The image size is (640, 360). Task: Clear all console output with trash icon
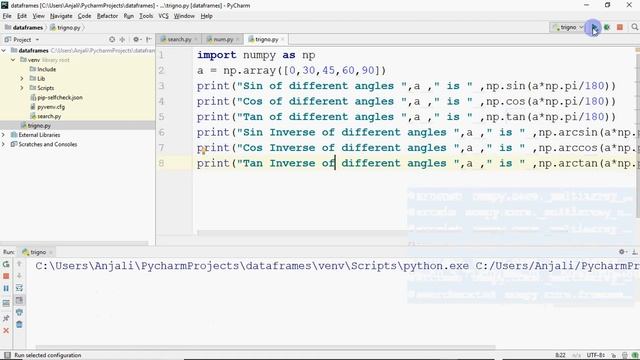[19, 325]
